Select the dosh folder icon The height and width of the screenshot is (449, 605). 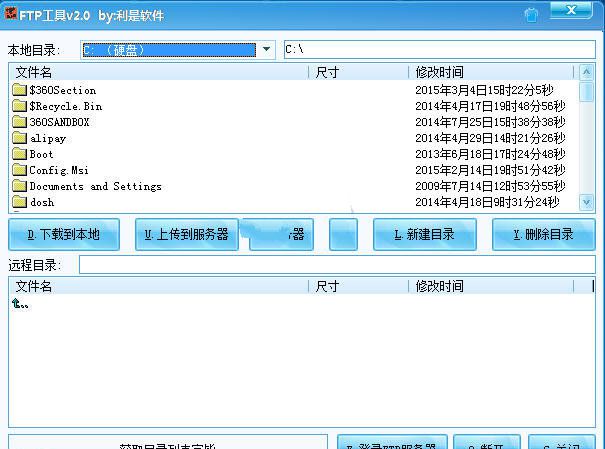(19, 202)
